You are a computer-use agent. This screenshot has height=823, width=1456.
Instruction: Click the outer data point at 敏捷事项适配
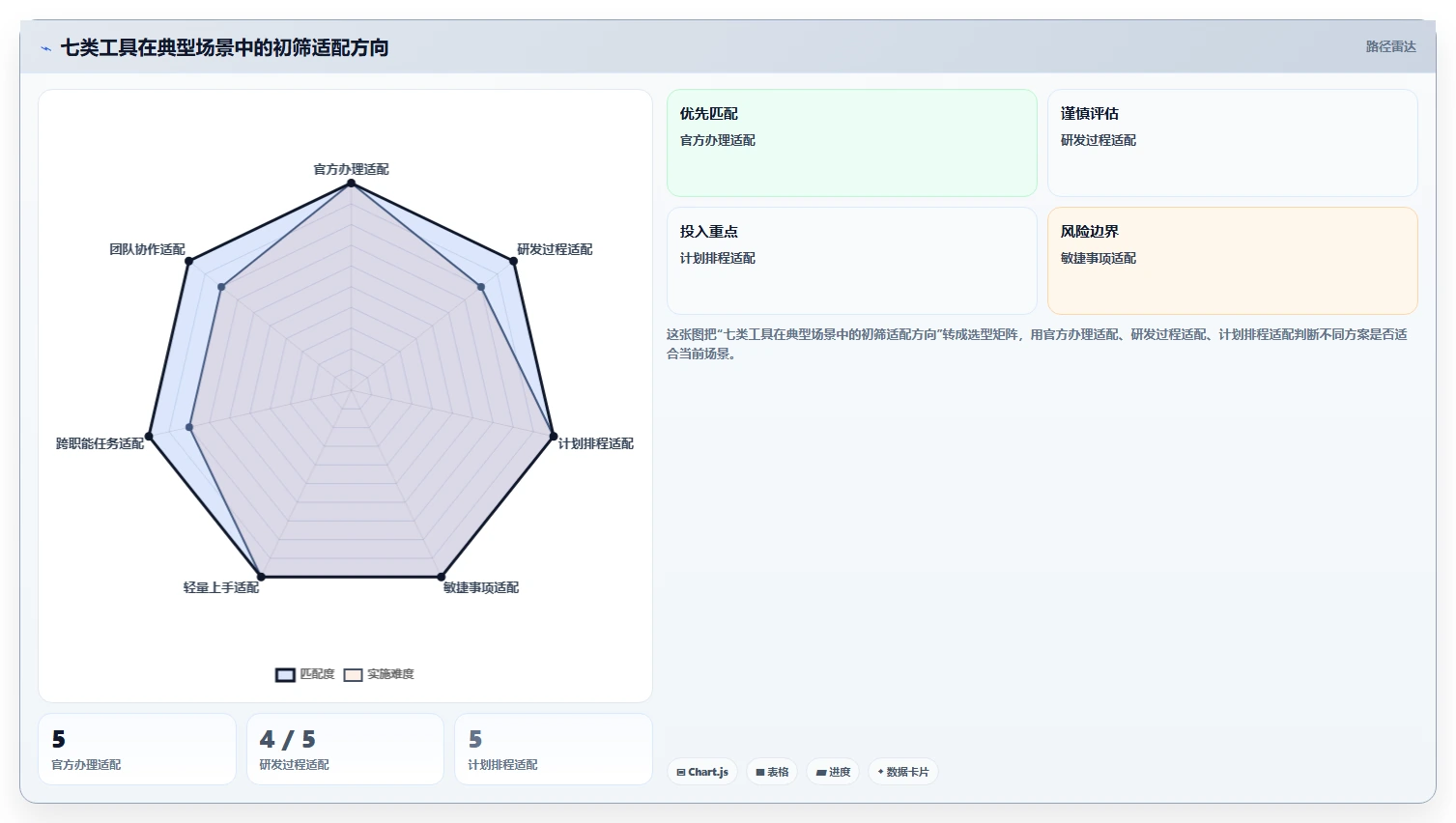(x=442, y=577)
